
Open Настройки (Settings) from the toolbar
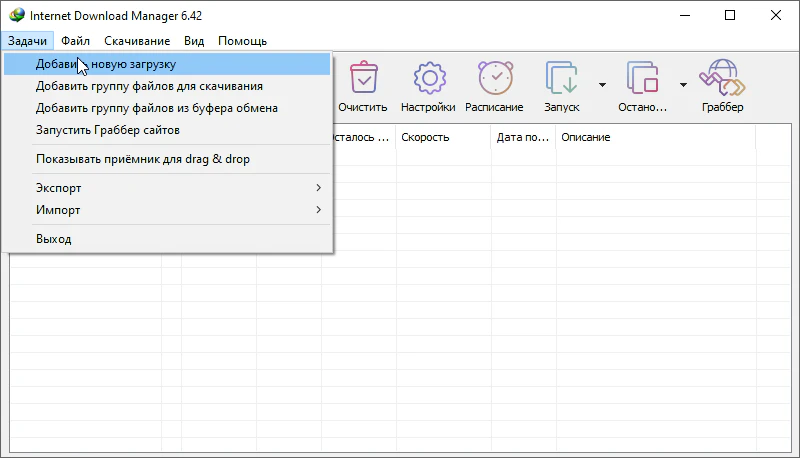click(428, 80)
